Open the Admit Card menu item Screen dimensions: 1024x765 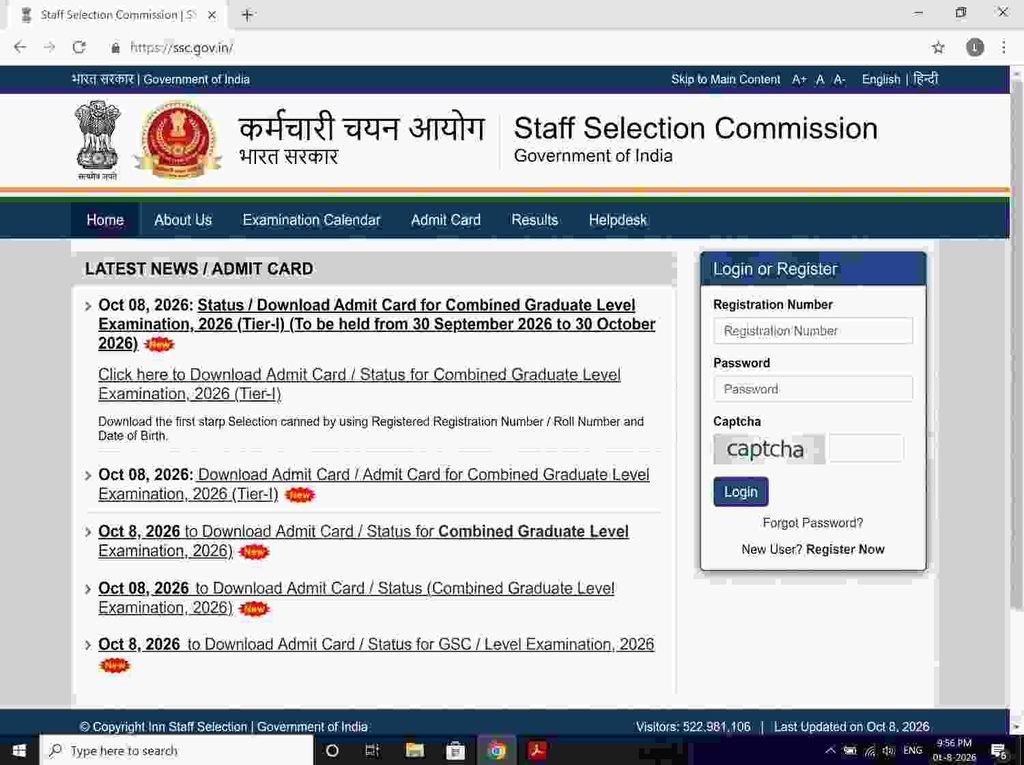(x=446, y=220)
